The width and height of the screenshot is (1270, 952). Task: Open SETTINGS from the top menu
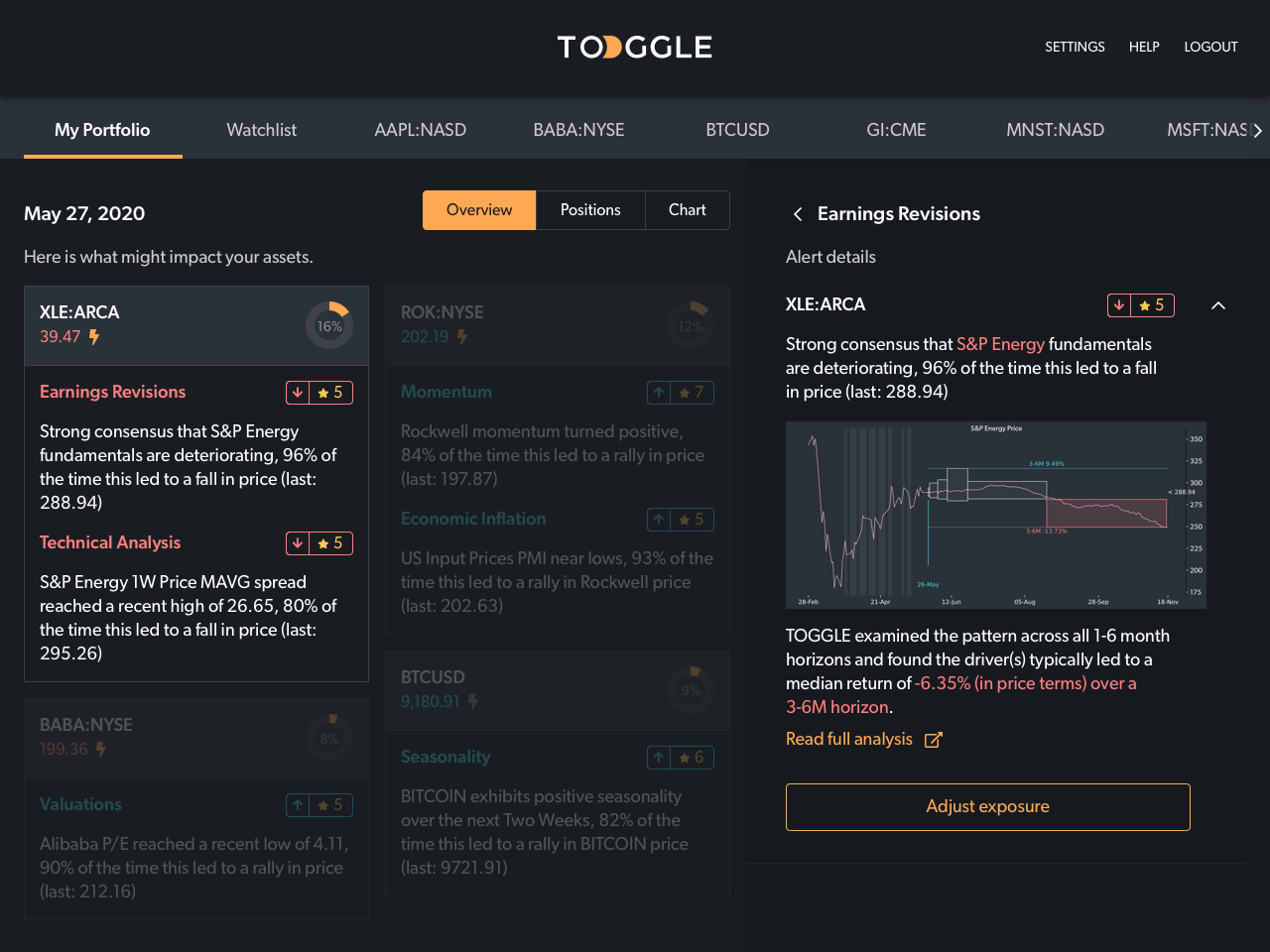[1075, 46]
